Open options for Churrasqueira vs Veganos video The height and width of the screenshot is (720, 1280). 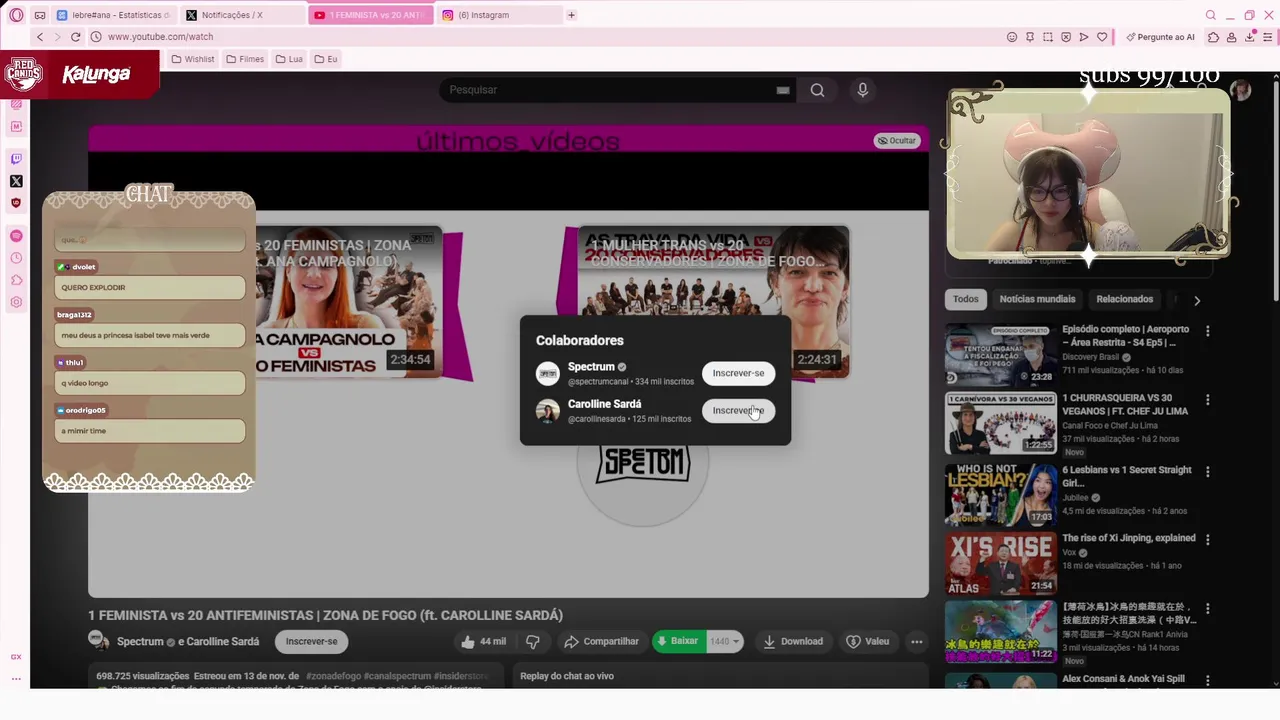click(1207, 400)
